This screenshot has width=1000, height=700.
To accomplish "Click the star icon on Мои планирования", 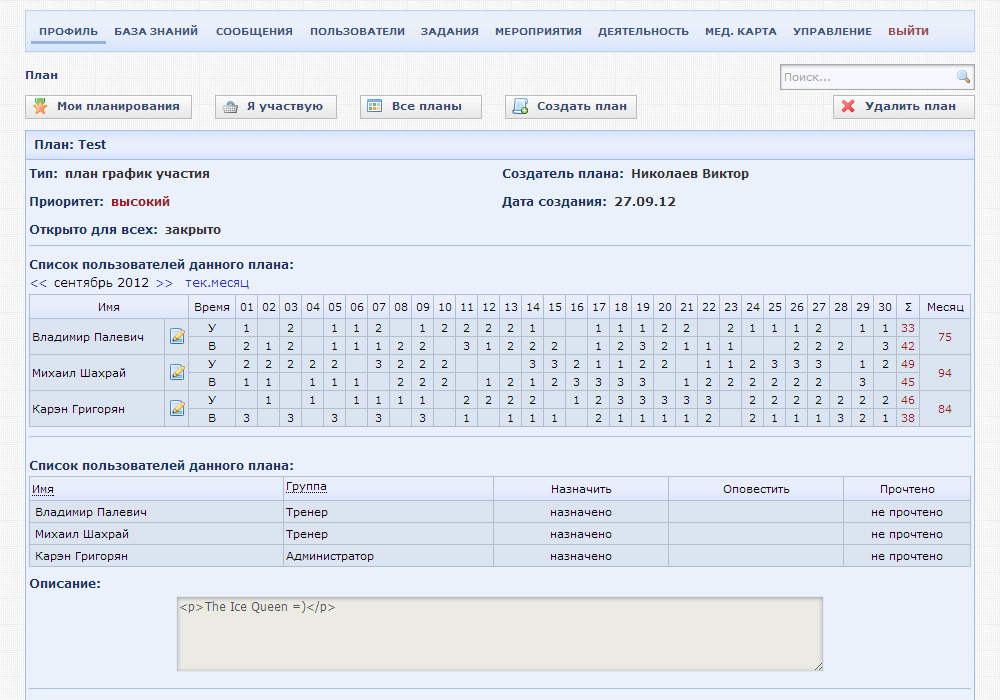I will click(41, 107).
